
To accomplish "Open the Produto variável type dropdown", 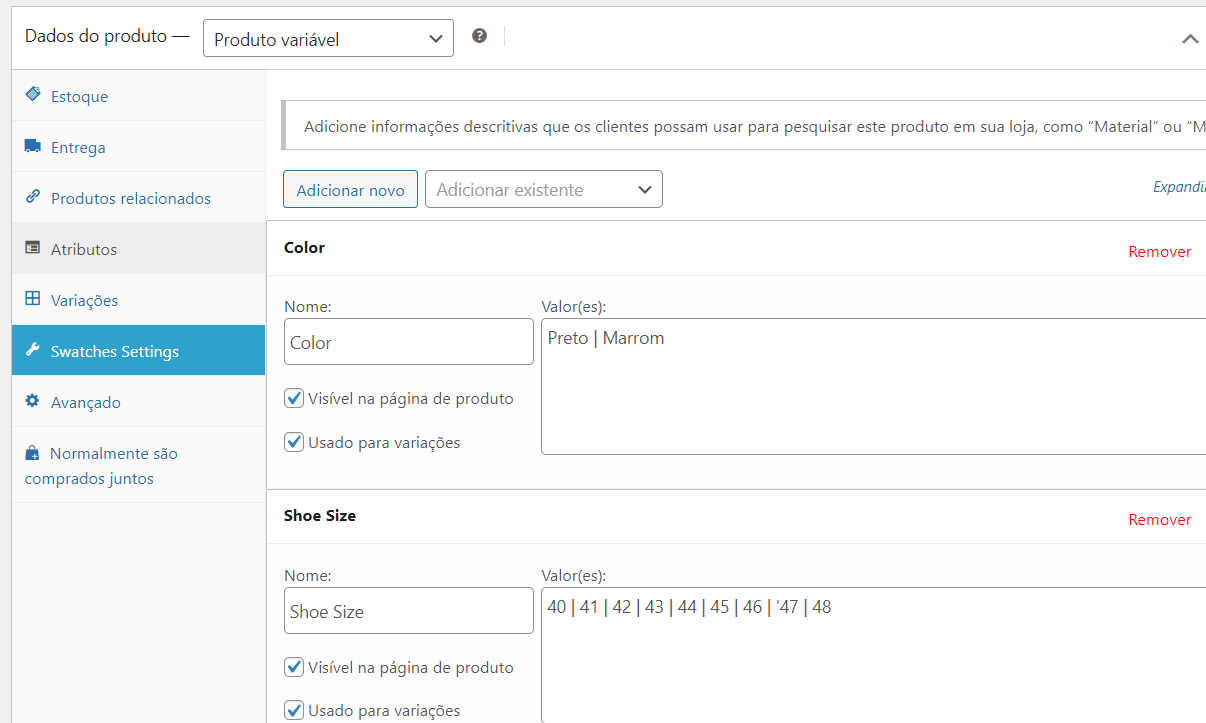I will pos(328,39).
